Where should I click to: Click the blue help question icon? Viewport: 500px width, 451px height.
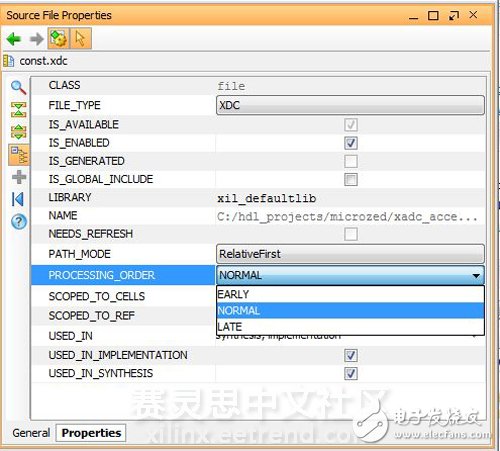coord(19,221)
